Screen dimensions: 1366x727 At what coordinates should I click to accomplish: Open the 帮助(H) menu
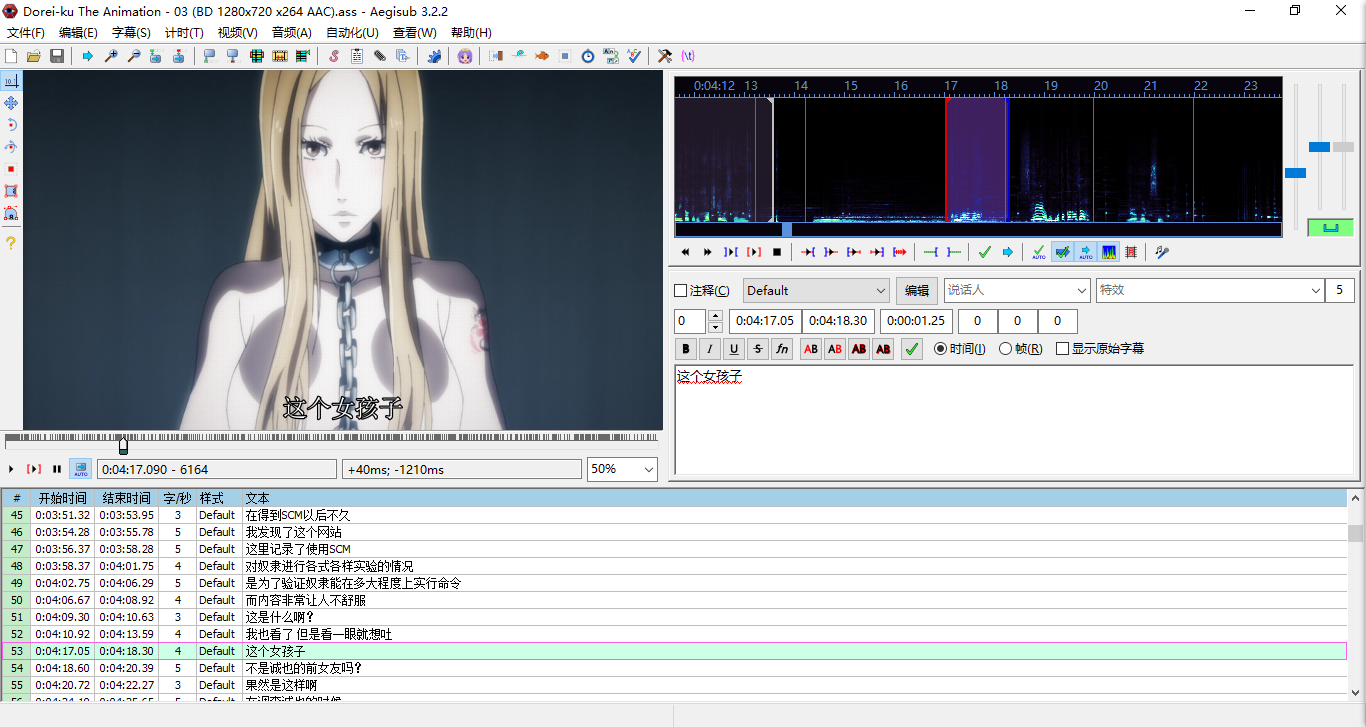pos(471,33)
